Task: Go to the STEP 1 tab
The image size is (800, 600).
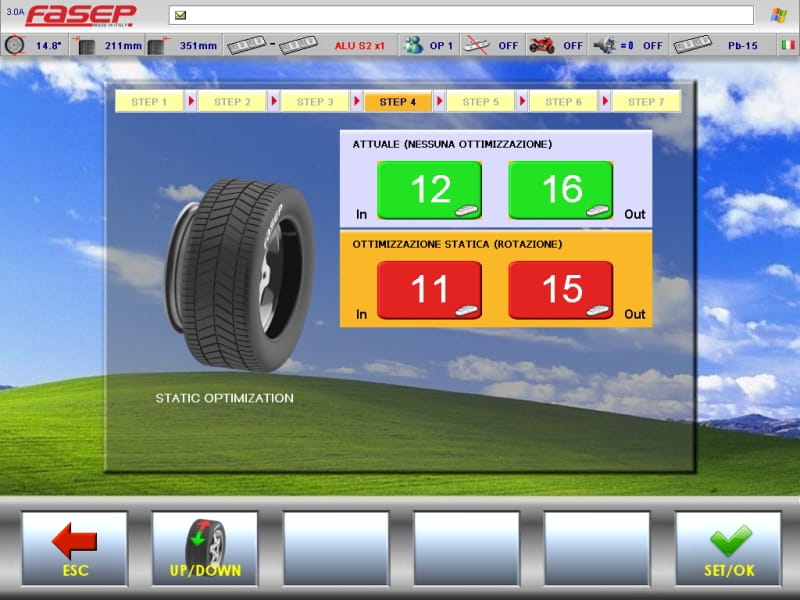Action: click(150, 102)
